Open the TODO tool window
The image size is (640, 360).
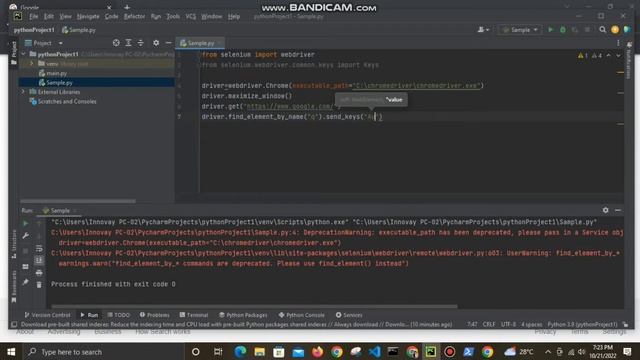118,315
